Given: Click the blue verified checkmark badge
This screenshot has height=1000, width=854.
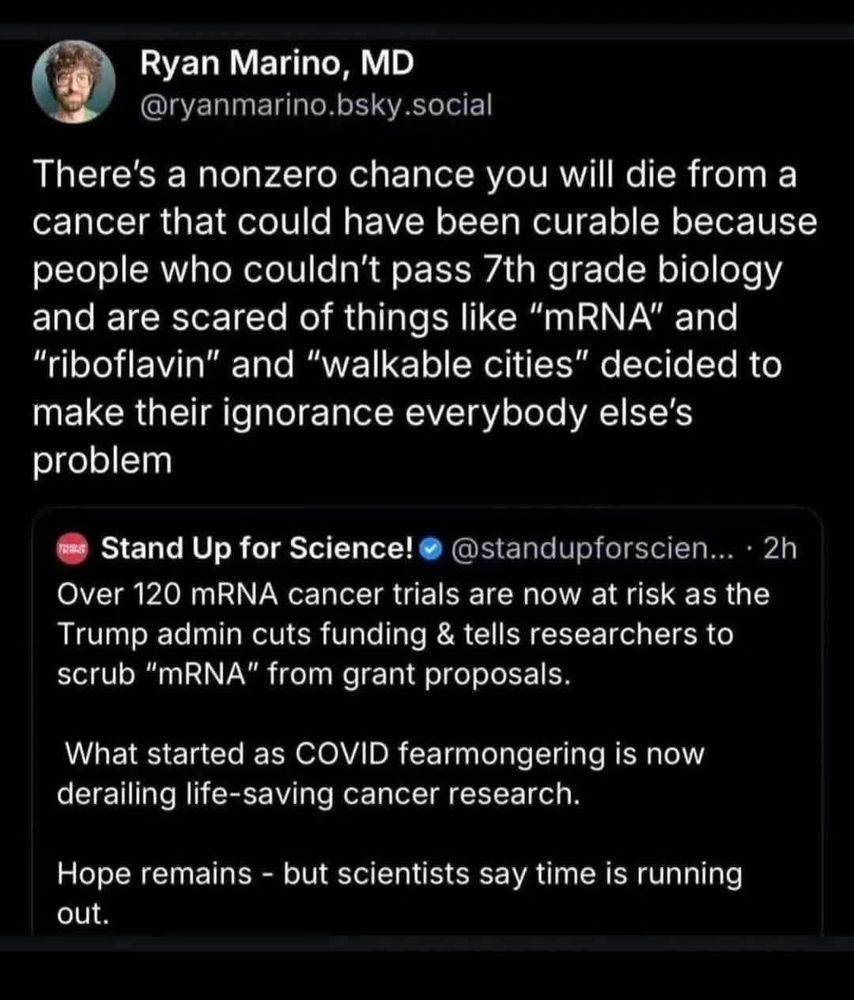Looking at the screenshot, I should pyautogui.click(x=432, y=550).
